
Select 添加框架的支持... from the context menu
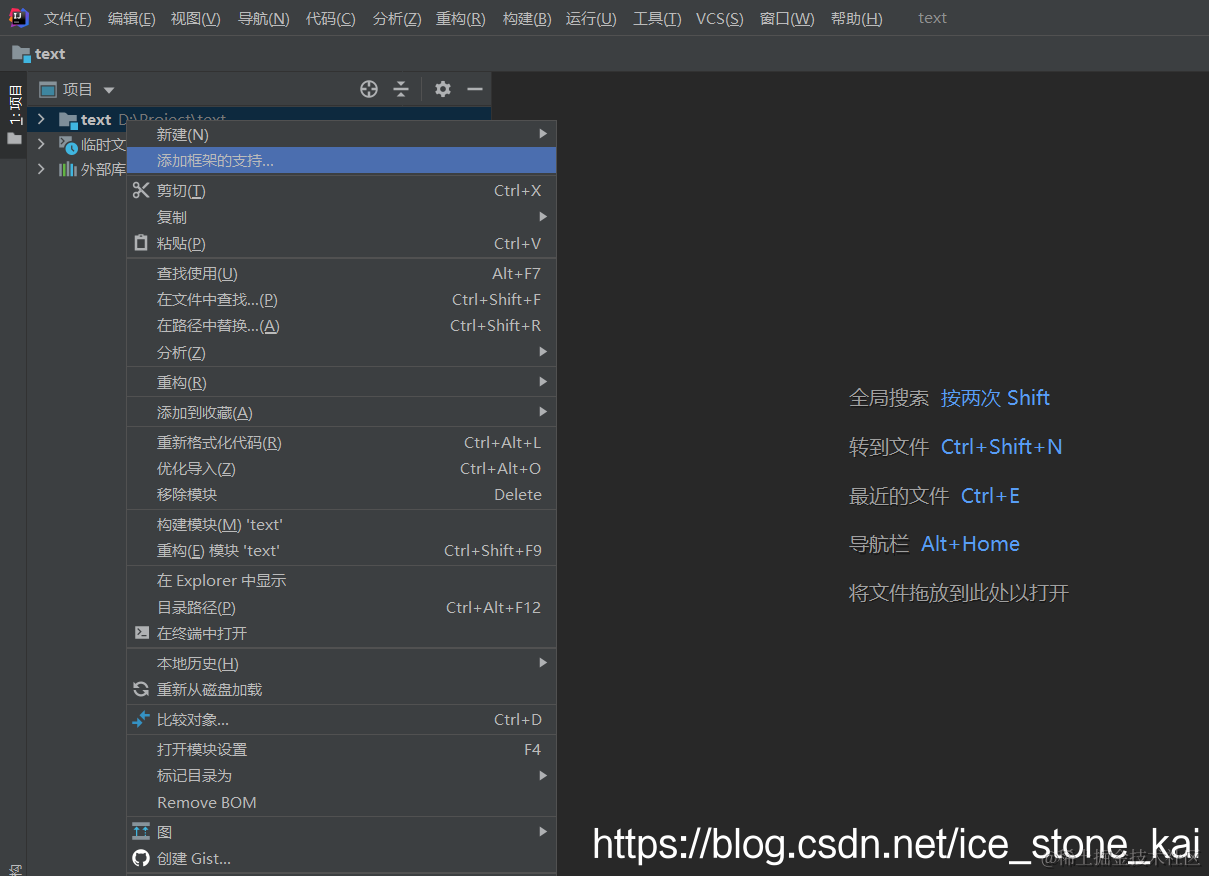(x=341, y=160)
